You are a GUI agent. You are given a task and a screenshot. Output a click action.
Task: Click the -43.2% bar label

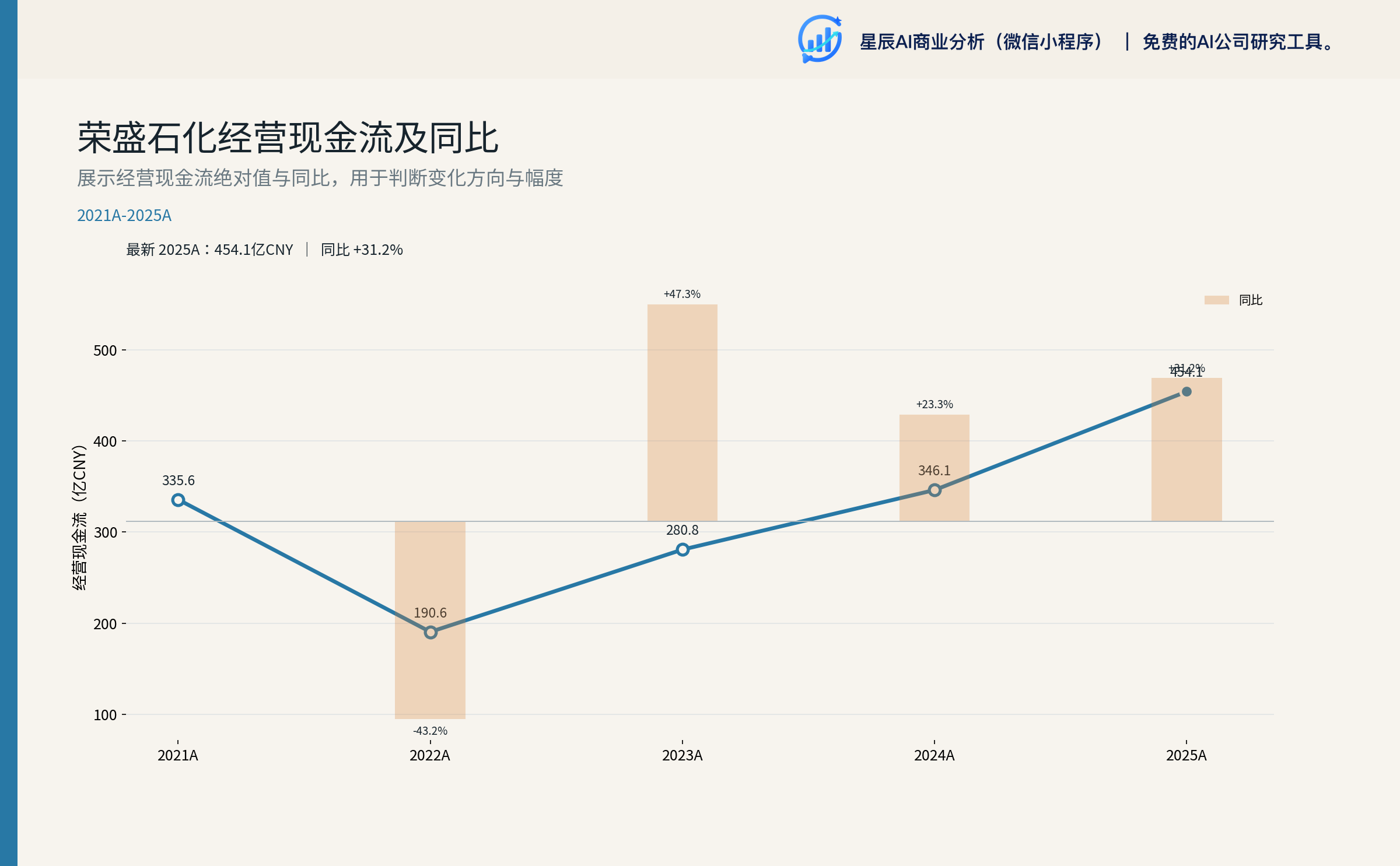[430, 731]
